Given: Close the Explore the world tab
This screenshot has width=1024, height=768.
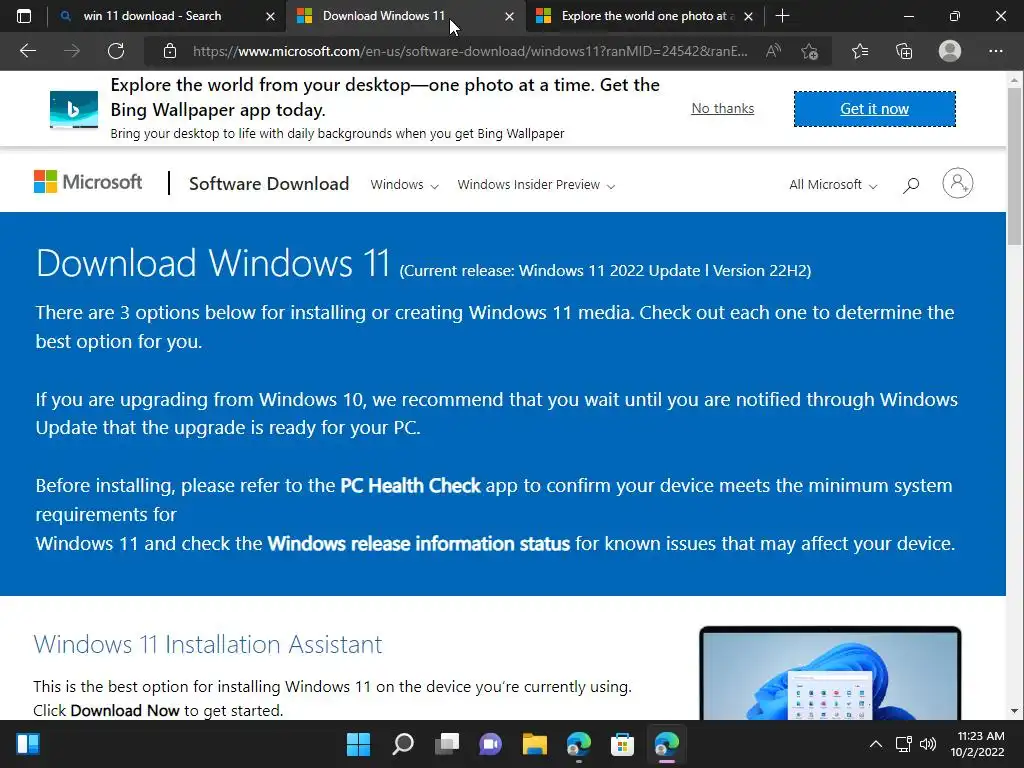Looking at the screenshot, I should click(748, 16).
